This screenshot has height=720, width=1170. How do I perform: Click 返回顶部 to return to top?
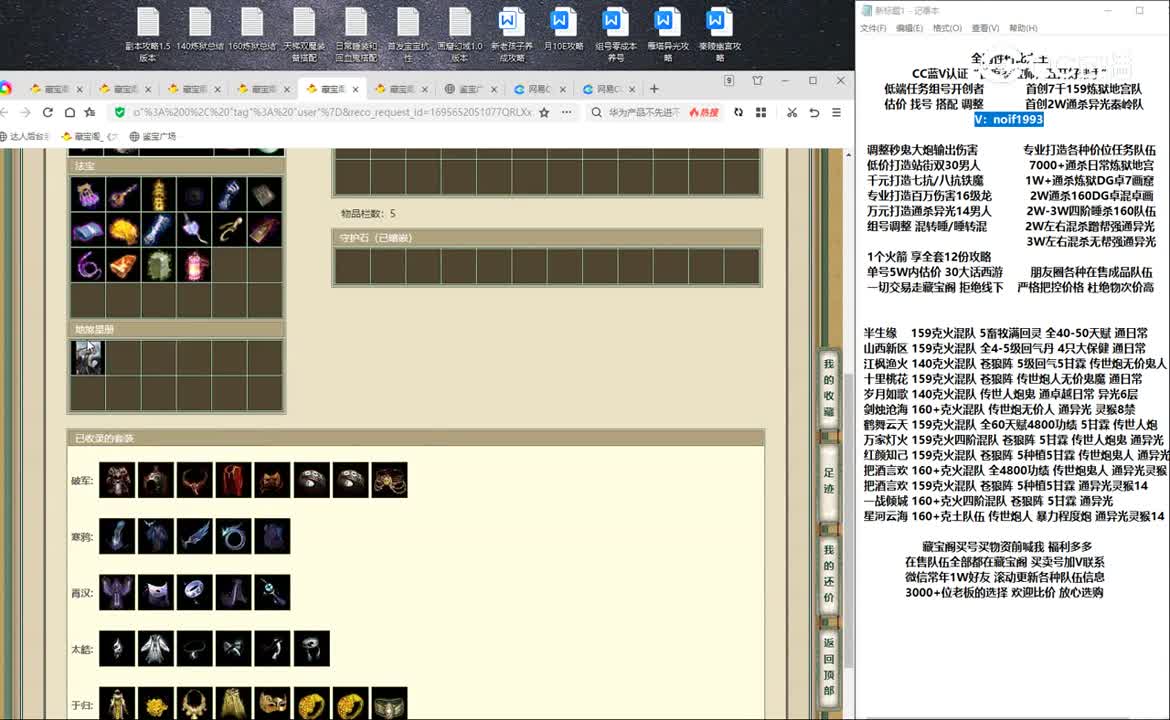point(828,666)
